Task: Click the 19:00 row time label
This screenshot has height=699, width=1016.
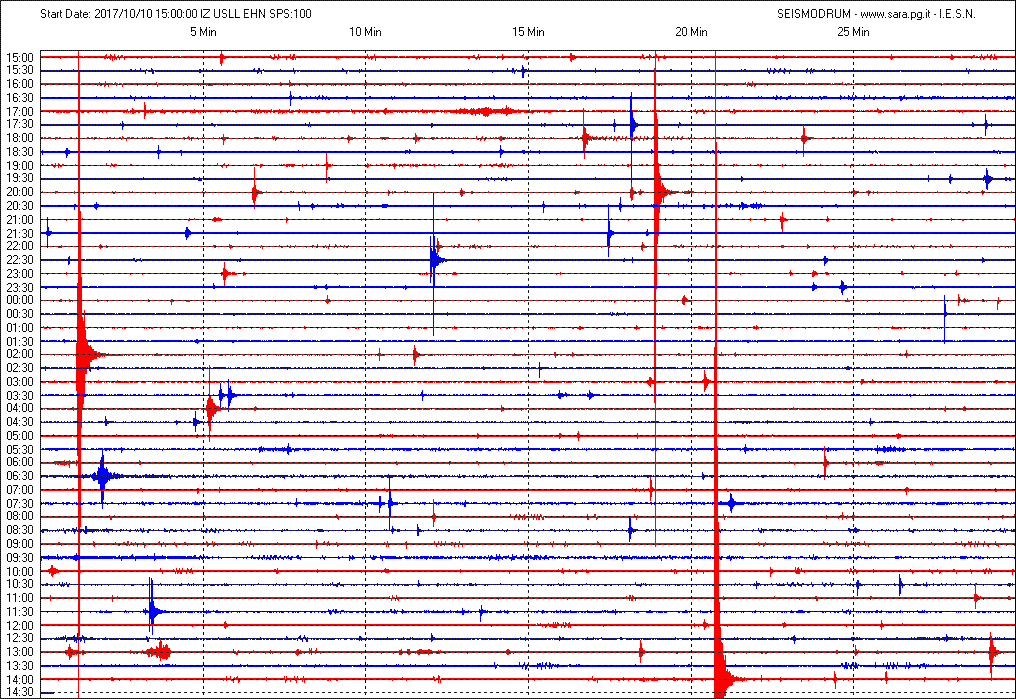Action: coord(20,165)
